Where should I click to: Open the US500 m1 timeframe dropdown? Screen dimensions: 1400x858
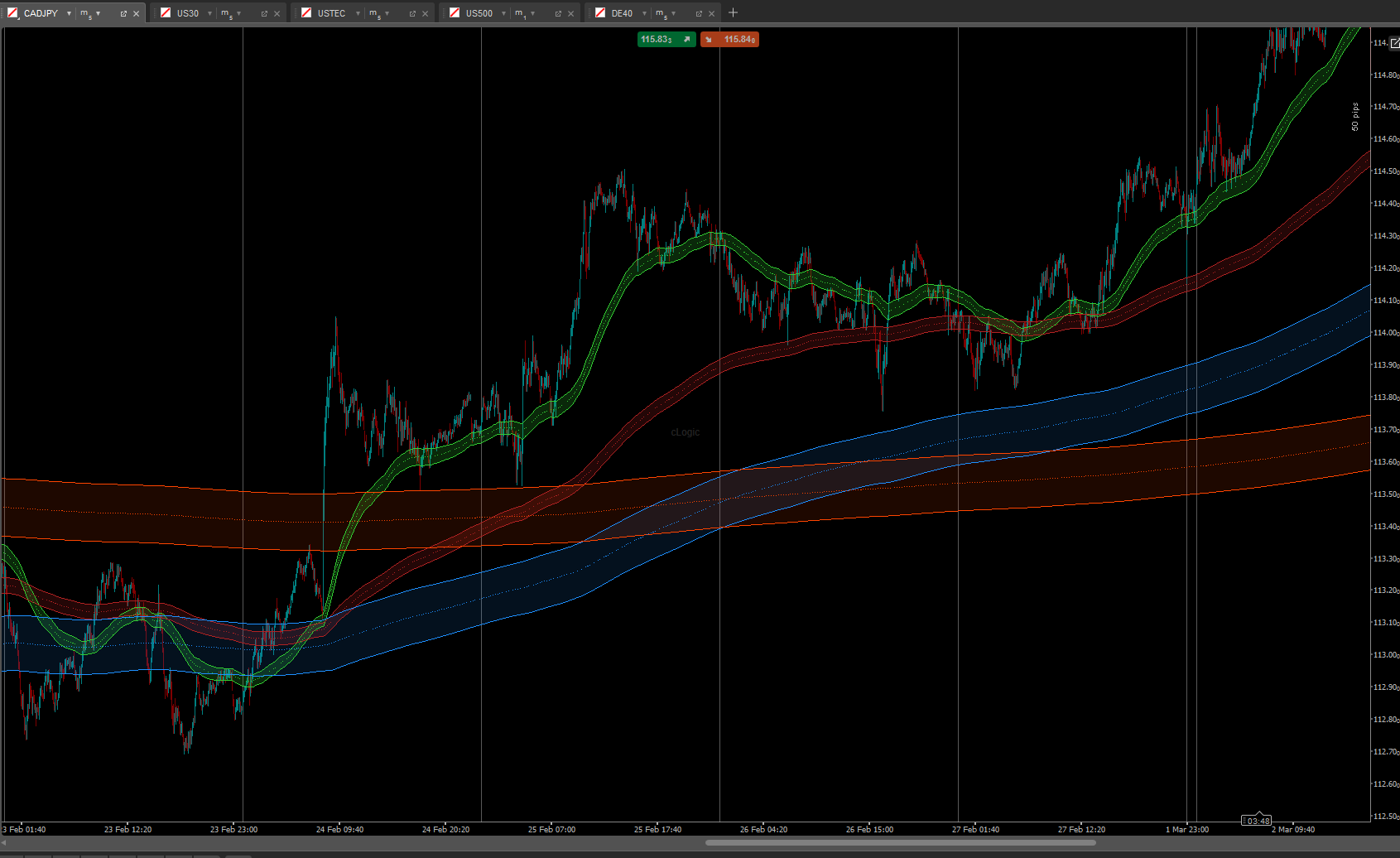coord(533,12)
